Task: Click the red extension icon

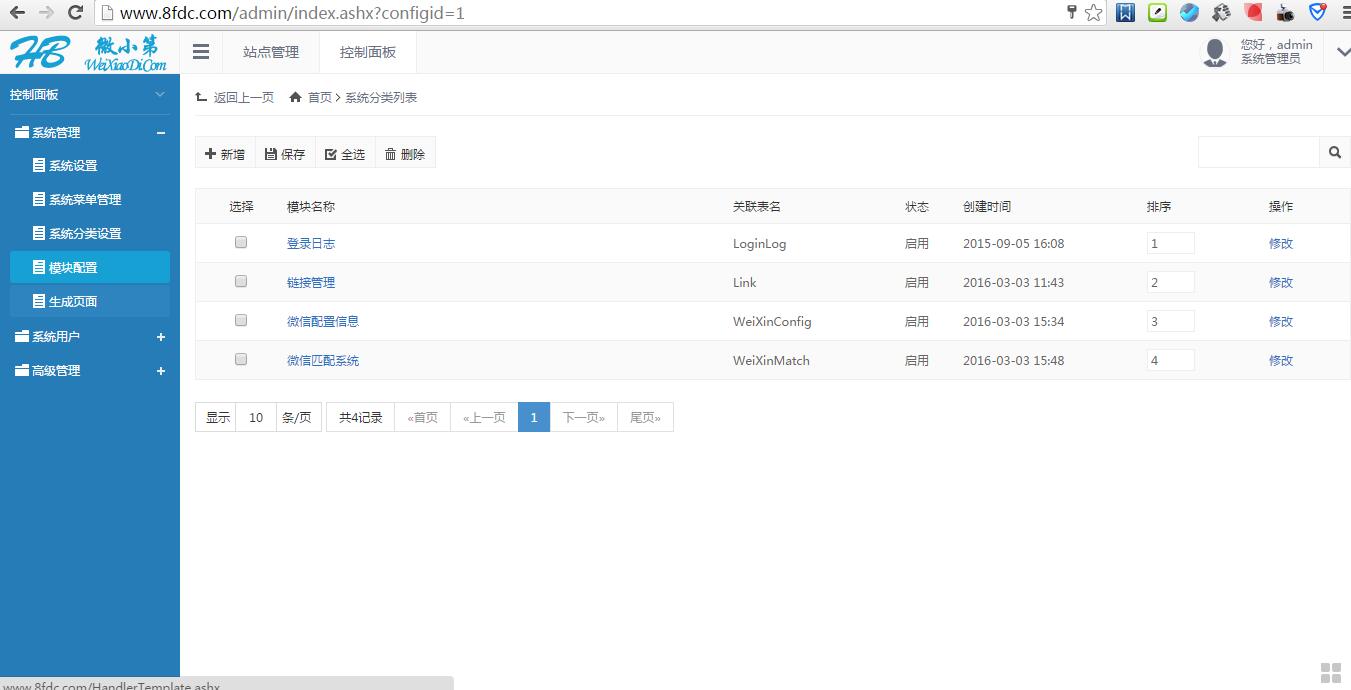Action: [x=1253, y=13]
